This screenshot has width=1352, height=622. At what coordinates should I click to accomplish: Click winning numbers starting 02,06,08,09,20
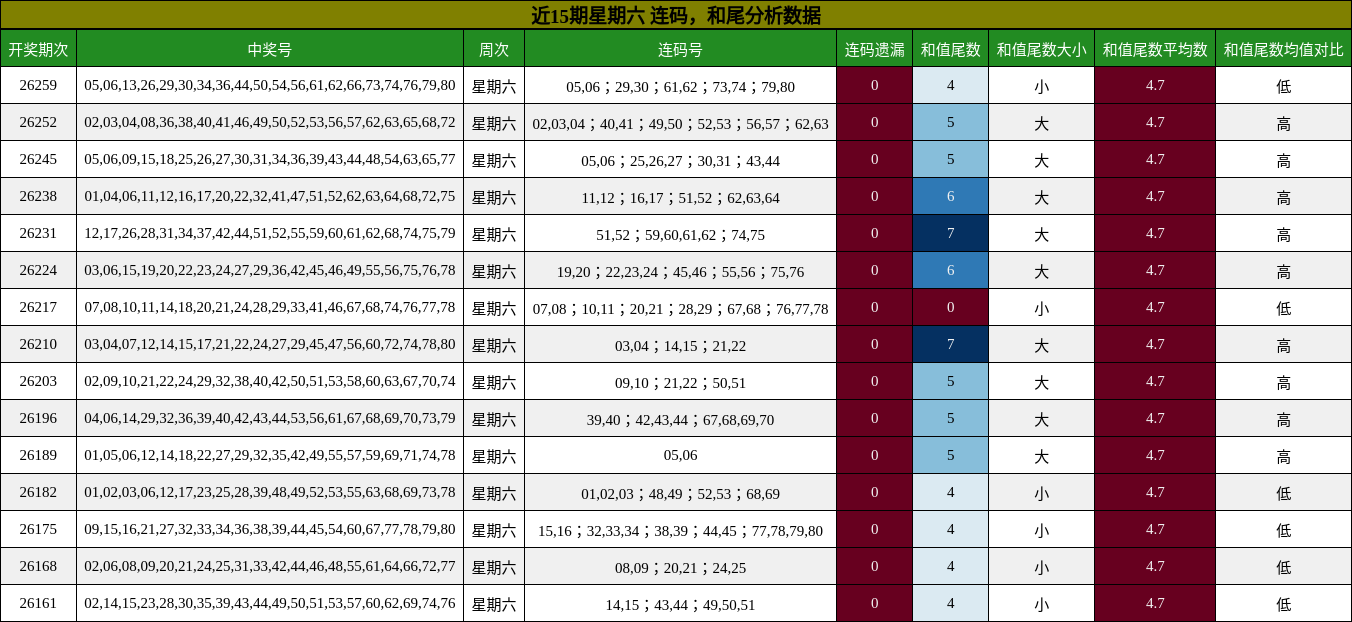click(x=270, y=566)
